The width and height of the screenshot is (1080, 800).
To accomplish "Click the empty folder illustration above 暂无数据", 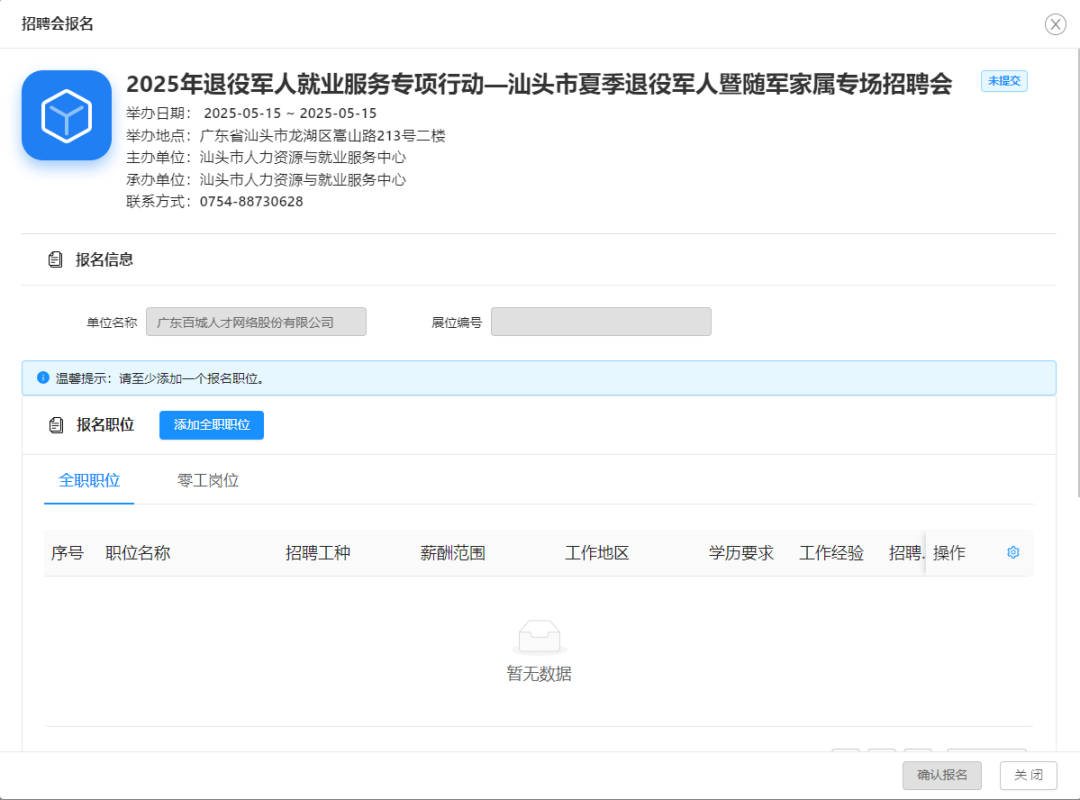I will coord(539,634).
